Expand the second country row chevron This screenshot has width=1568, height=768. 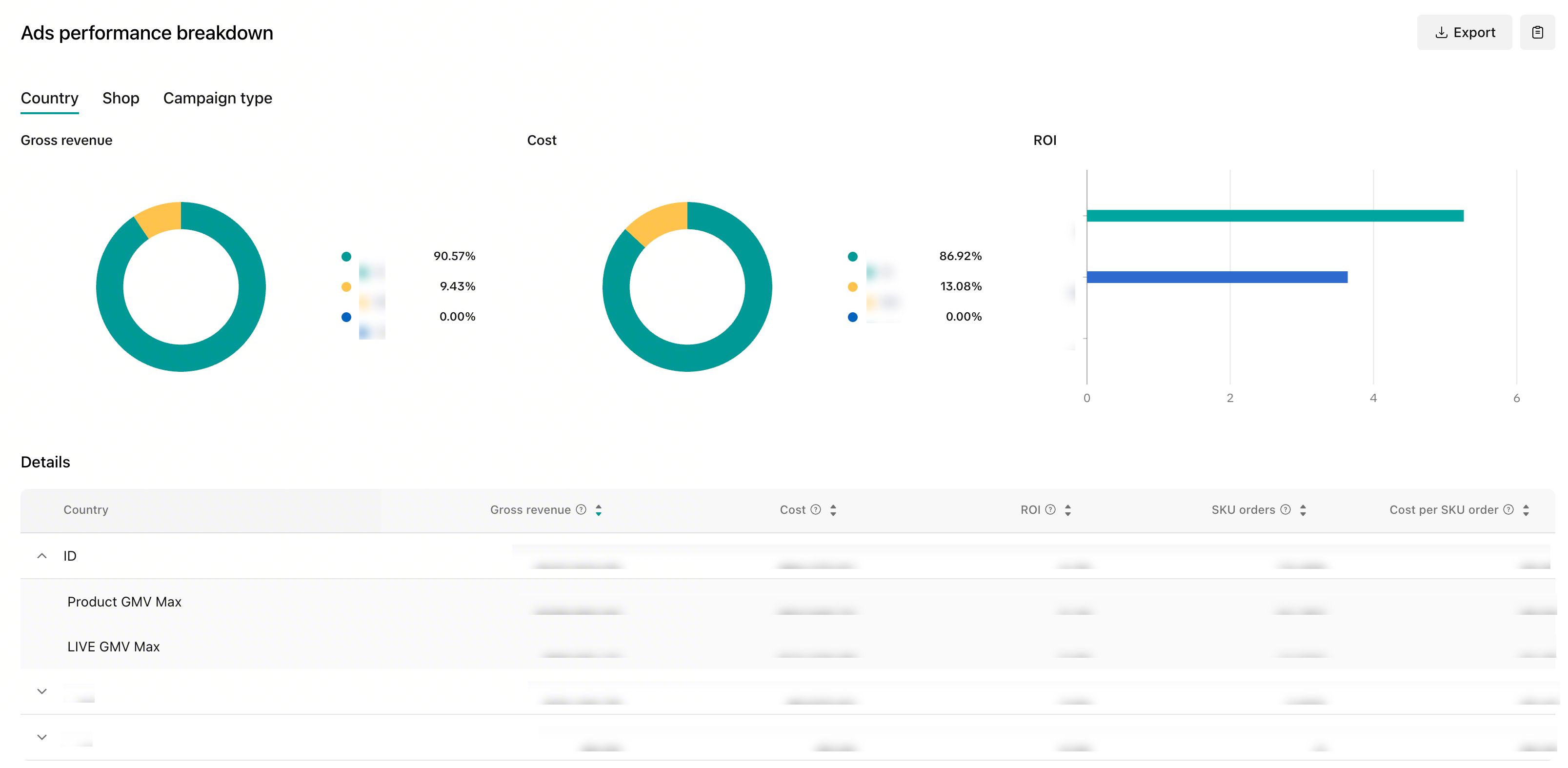tap(42, 691)
